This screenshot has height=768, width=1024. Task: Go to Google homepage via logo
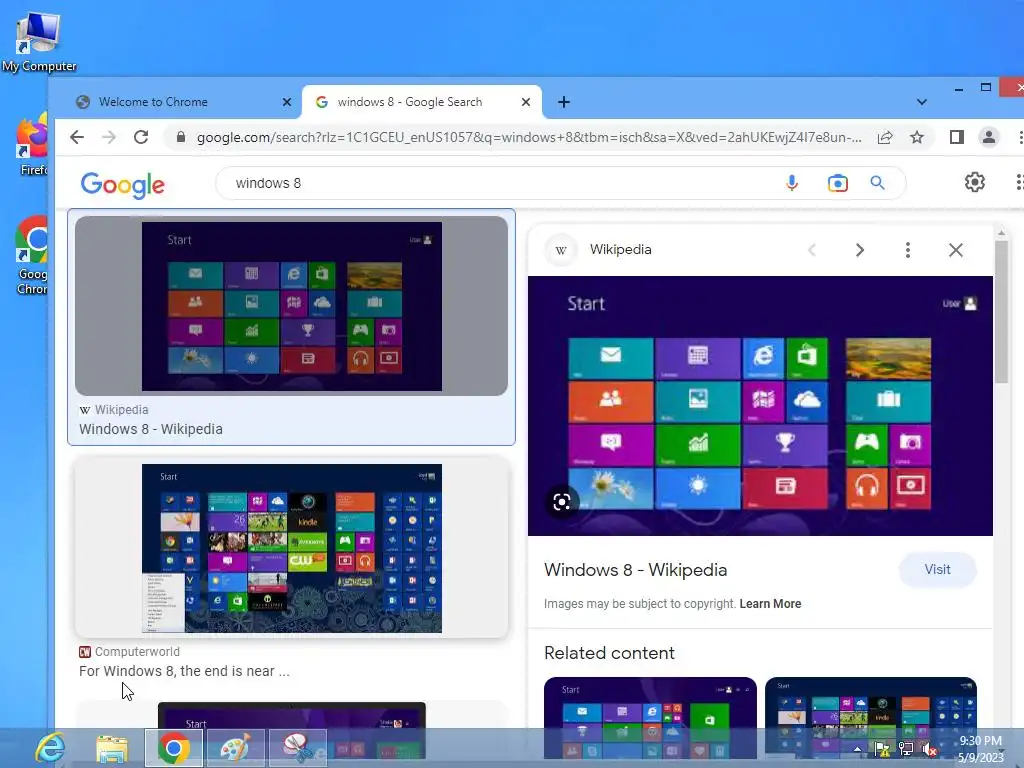click(x=122, y=185)
